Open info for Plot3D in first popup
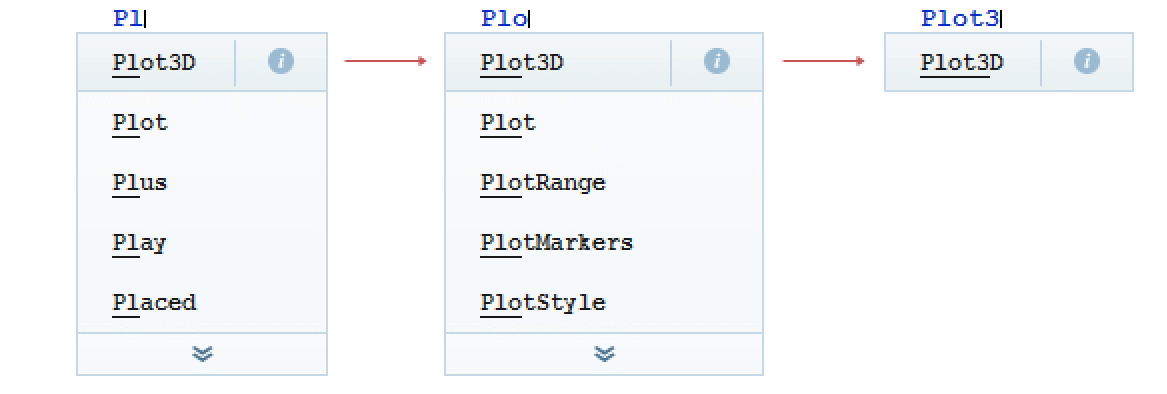 point(281,63)
